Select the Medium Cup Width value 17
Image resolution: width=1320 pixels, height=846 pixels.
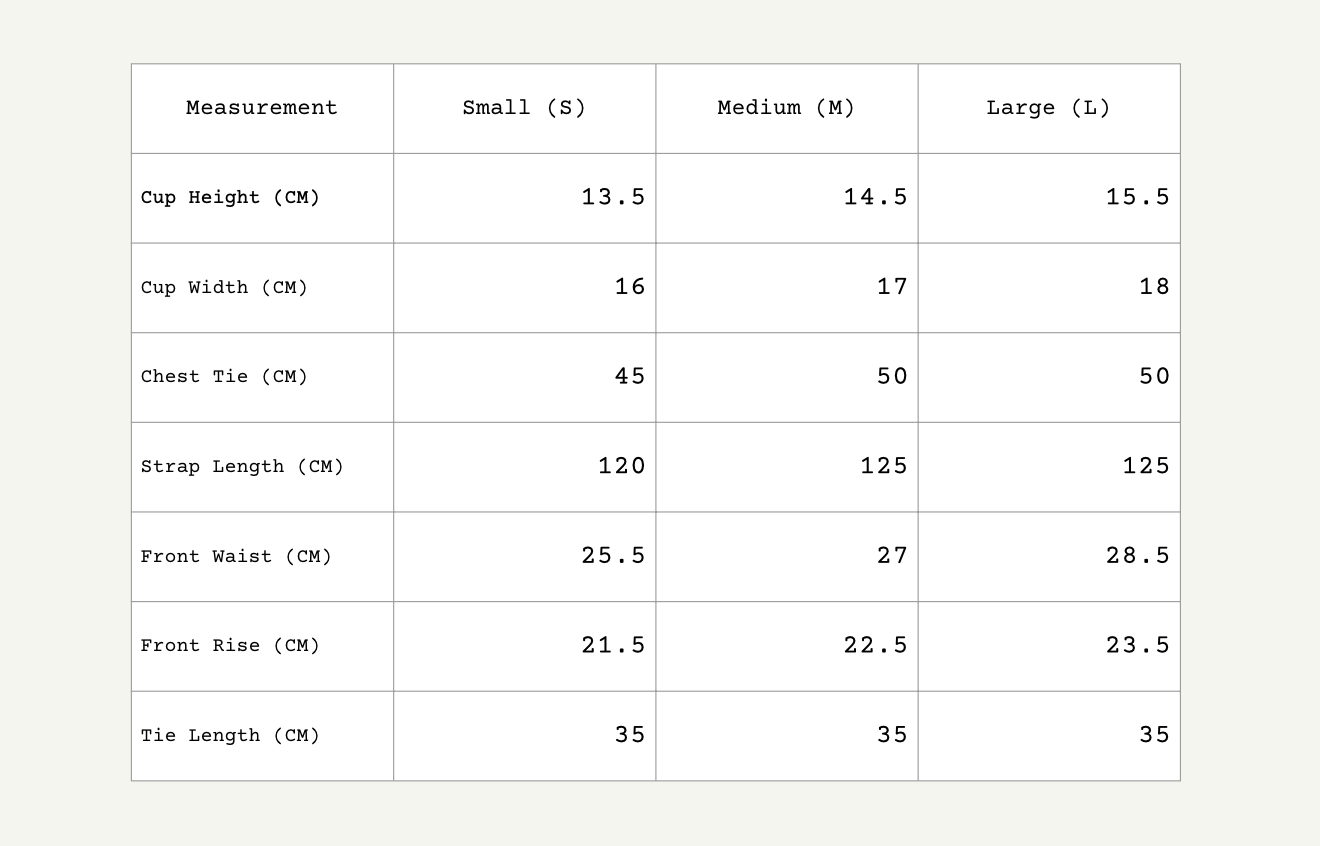coord(892,287)
